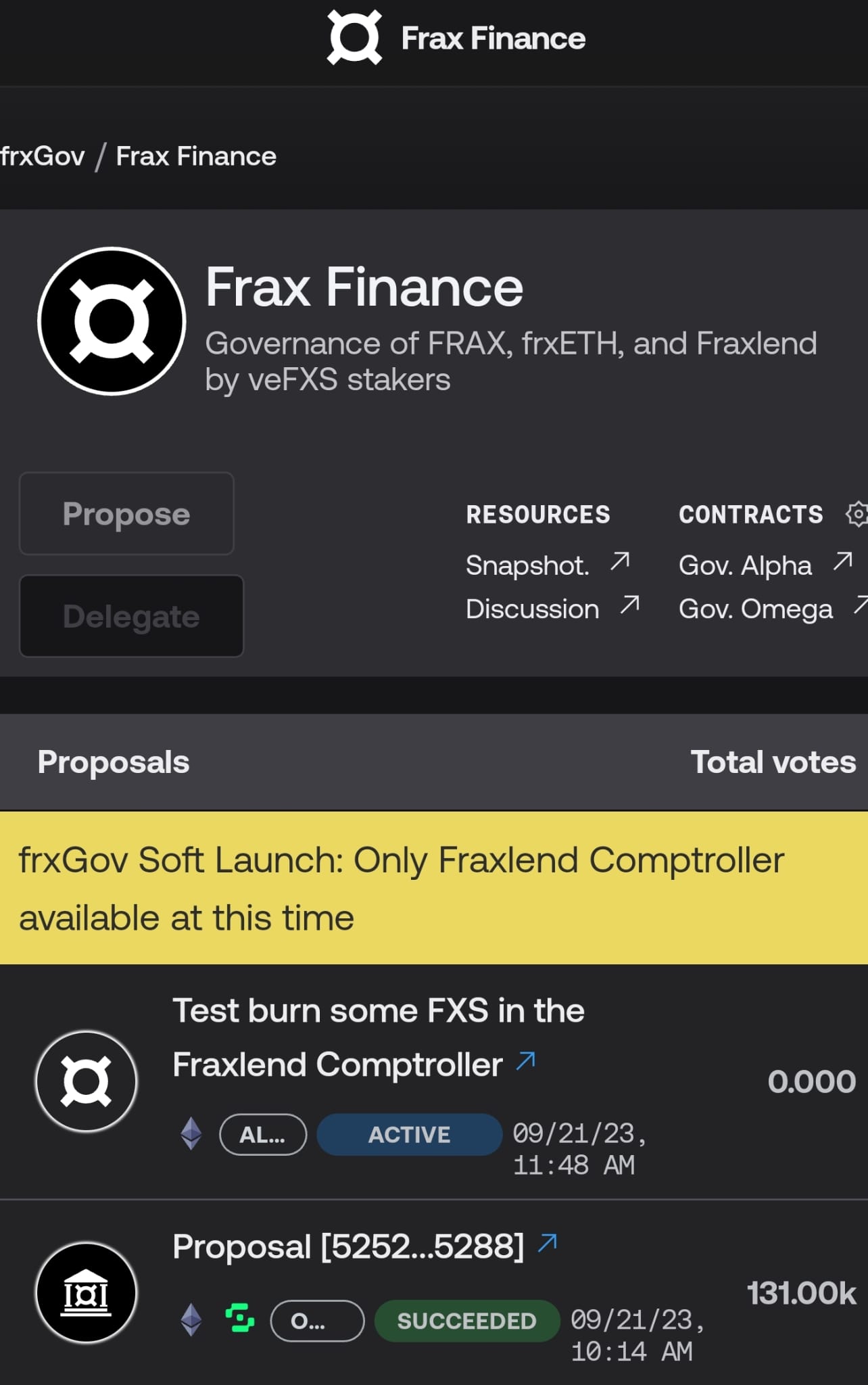Go to frxGov in the breadcrumb
This screenshot has width=868, height=1385.
pyautogui.click(x=42, y=156)
